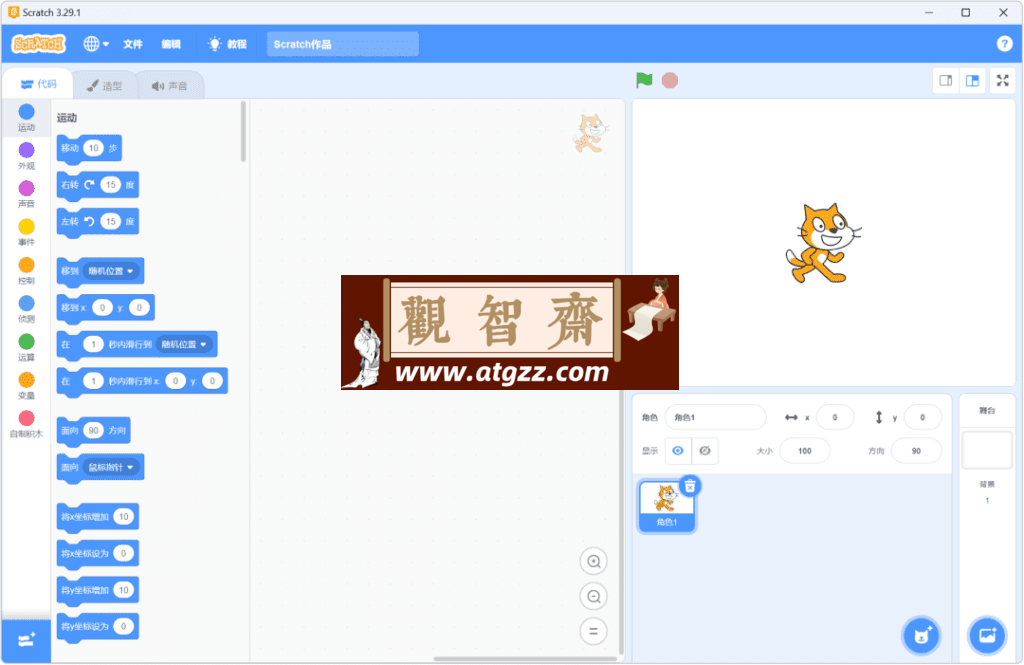The height and width of the screenshot is (665, 1024).
Task: Open the language globe menu
Action: 95,44
